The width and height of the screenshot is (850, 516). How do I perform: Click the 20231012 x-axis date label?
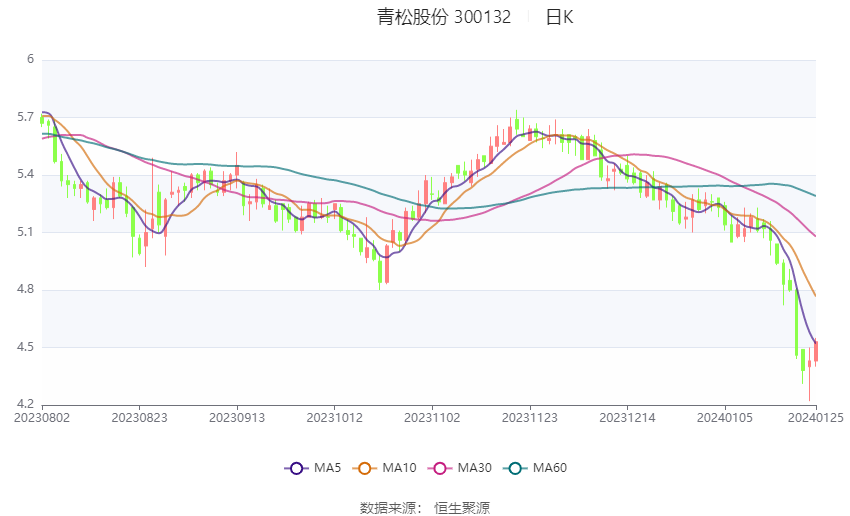click(334, 418)
